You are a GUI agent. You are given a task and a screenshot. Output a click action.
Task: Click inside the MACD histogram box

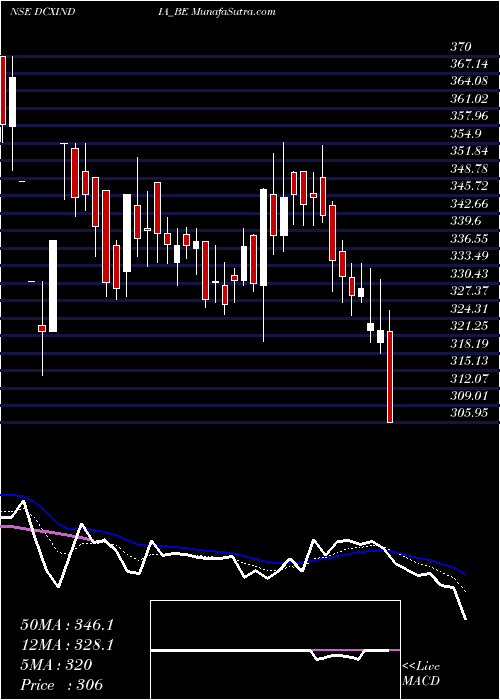click(275, 650)
